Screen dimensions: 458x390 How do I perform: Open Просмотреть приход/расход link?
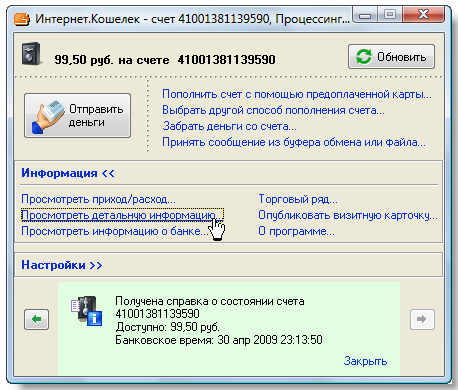pyautogui.click(x=98, y=199)
